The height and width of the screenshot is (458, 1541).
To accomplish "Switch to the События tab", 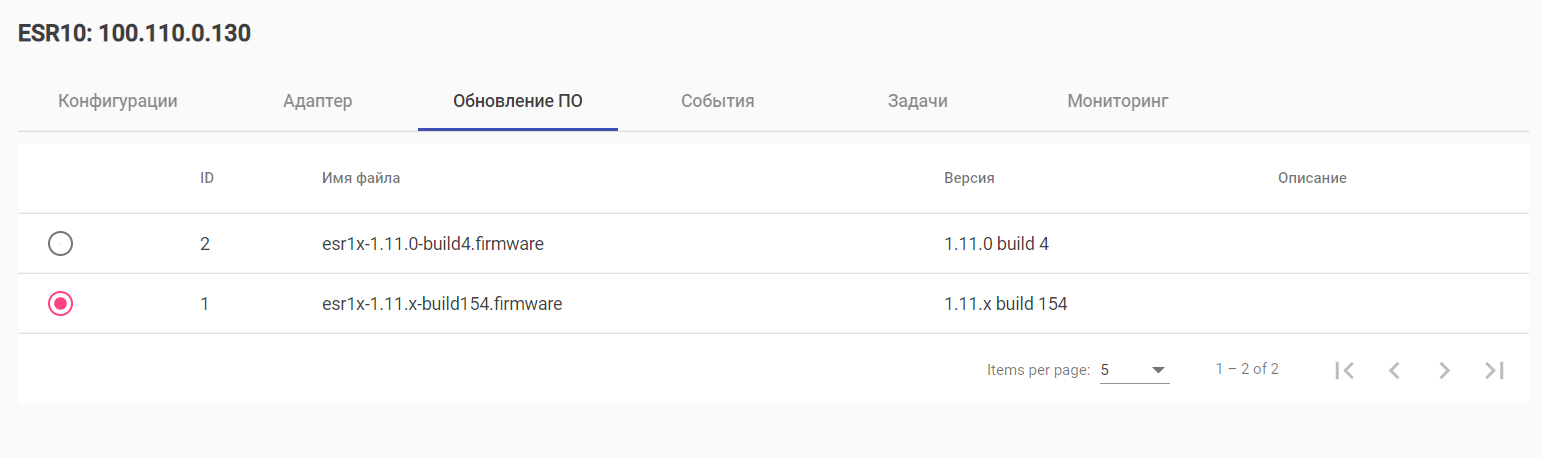I will [718, 101].
